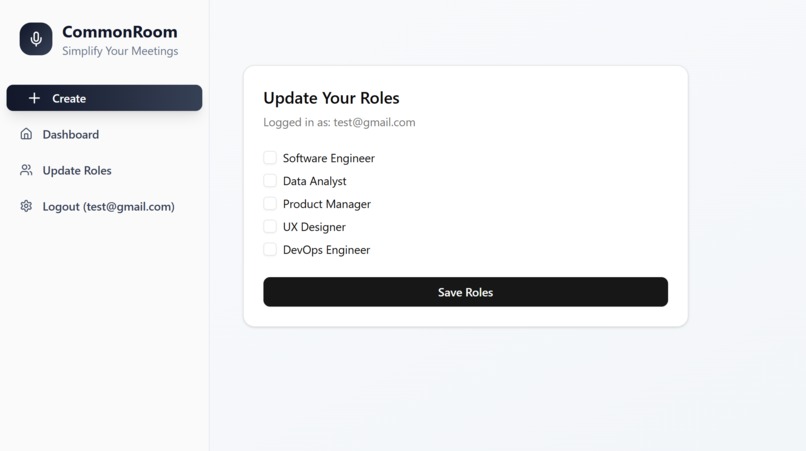Open the Dashboard menu item
The image size is (806, 451).
click(104, 134)
